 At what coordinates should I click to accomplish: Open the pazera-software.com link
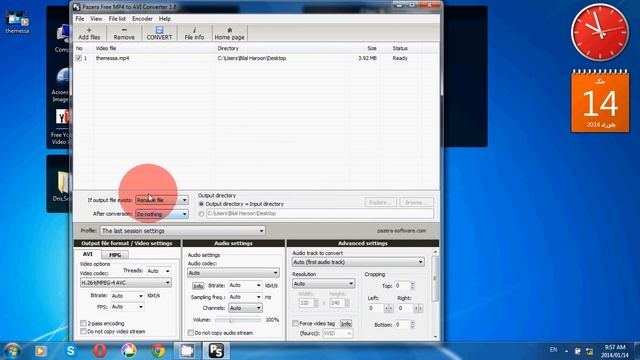pyautogui.click(x=401, y=231)
